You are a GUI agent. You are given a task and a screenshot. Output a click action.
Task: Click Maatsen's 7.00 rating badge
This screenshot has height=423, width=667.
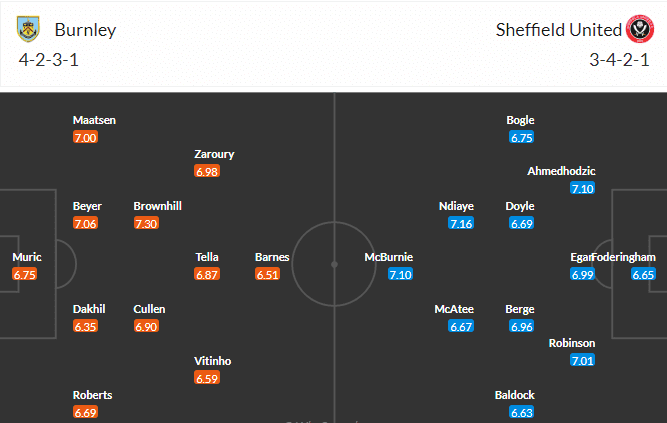85,137
